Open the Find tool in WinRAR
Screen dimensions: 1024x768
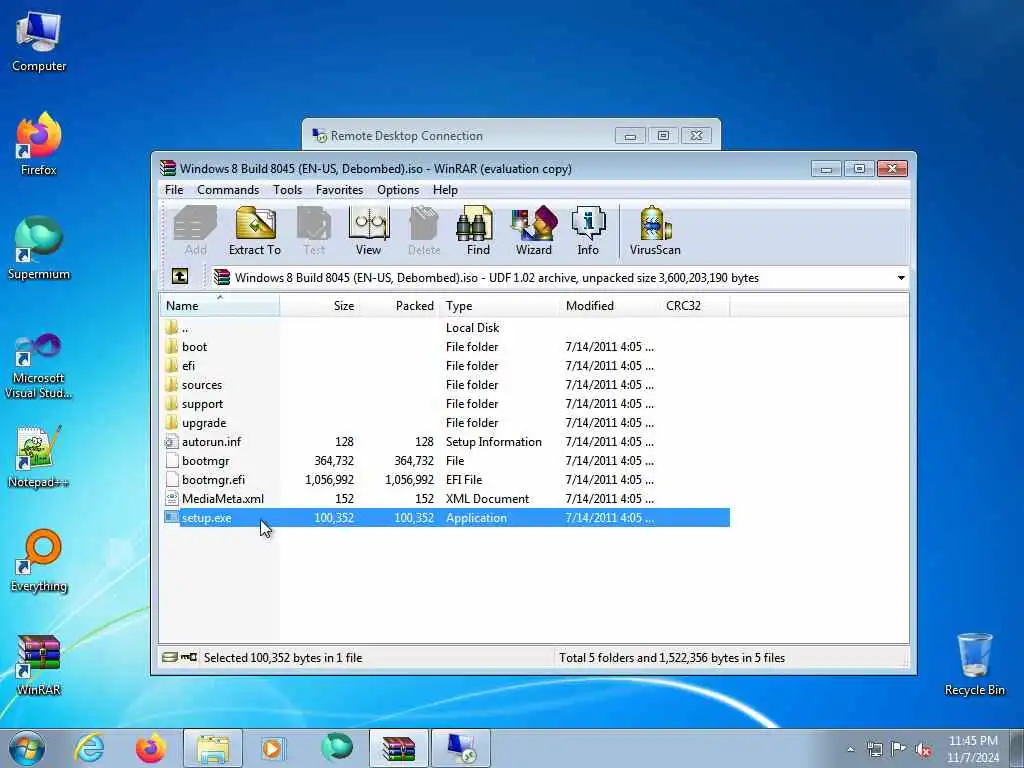[x=477, y=231]
